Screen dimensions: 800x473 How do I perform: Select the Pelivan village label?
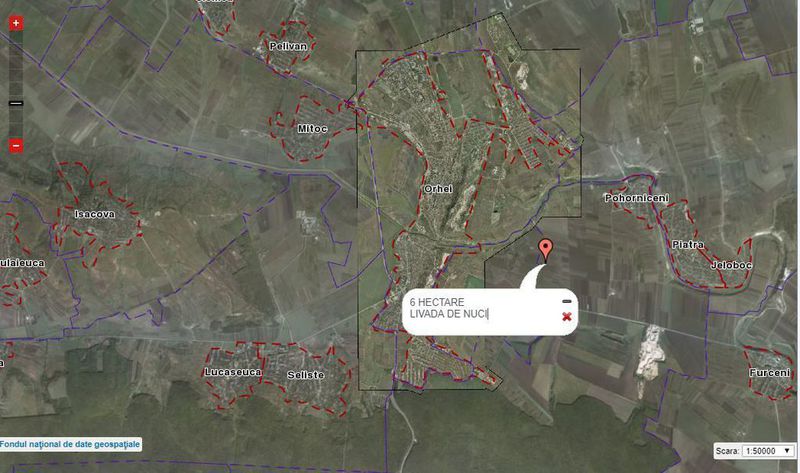click(288, 46)
